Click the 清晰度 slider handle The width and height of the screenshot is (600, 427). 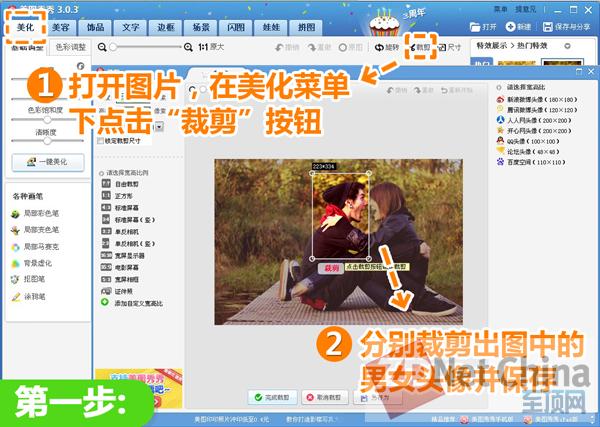tap(47, 141)
